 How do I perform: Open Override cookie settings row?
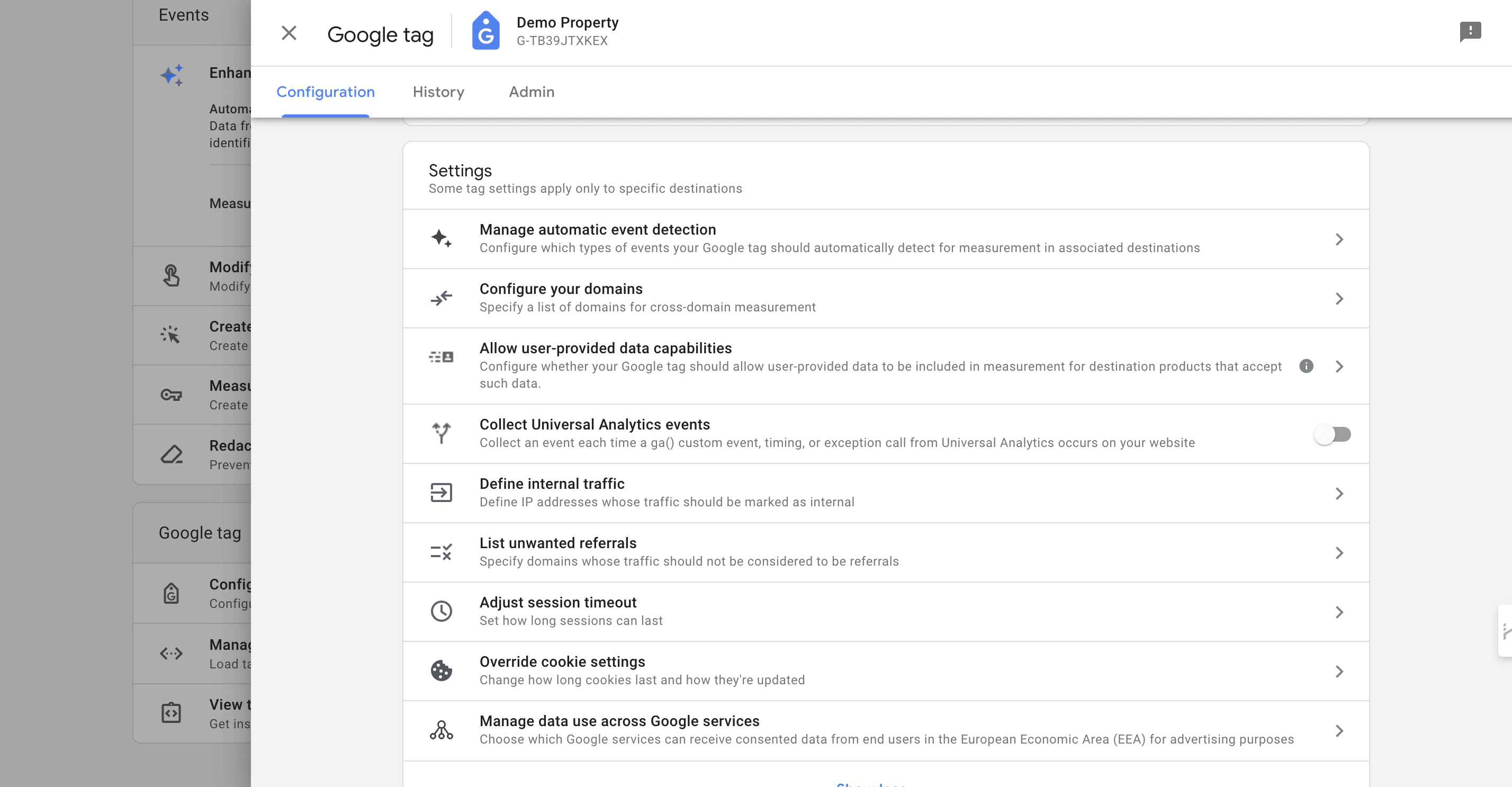click(886, 670)
